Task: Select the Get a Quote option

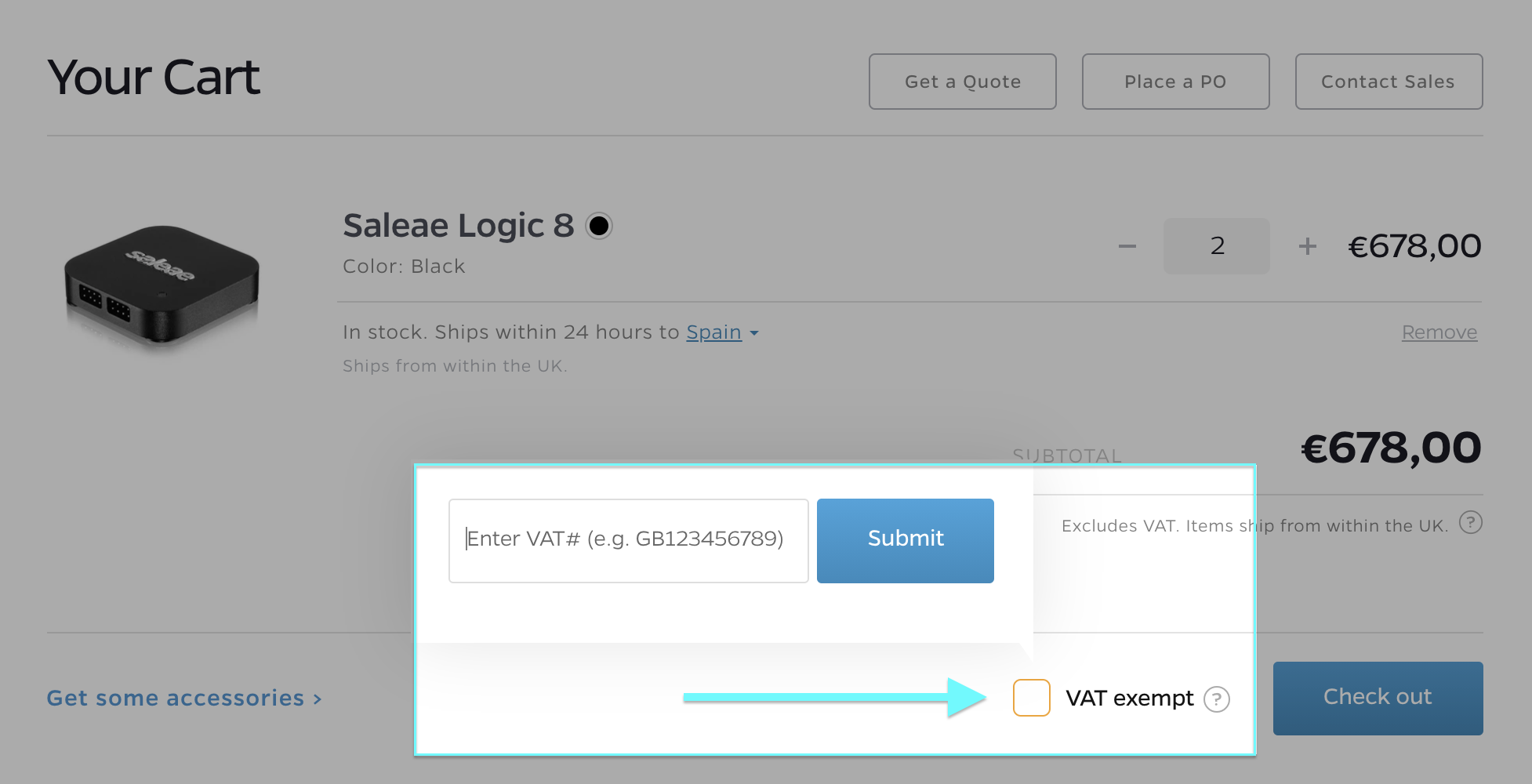Action: [x=962, y=82]
